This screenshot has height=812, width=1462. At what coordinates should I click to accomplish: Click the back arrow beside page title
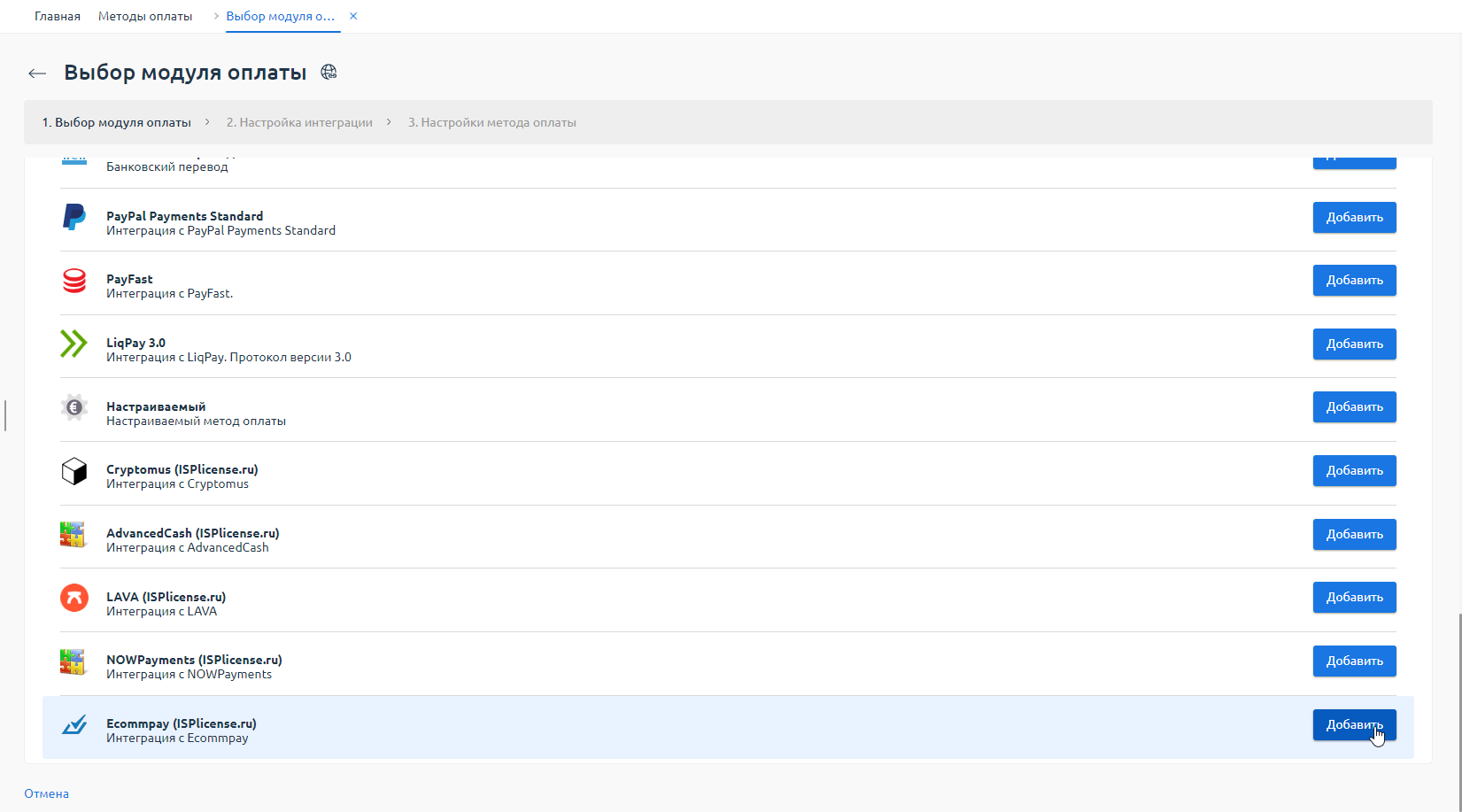37,73
